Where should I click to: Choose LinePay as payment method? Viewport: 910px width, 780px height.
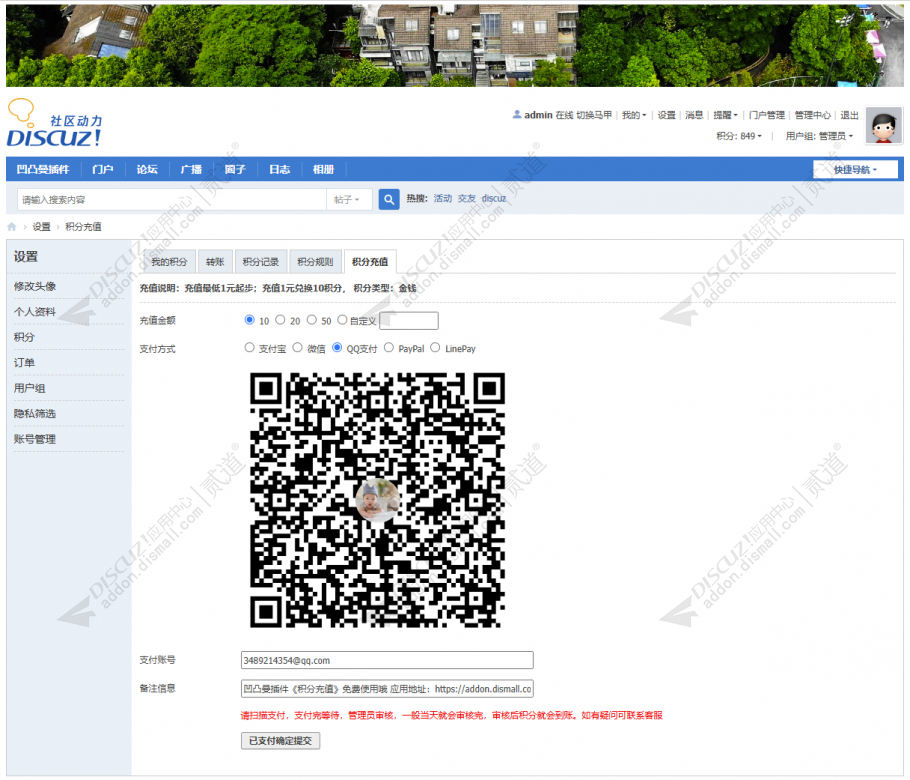(435, 348)
